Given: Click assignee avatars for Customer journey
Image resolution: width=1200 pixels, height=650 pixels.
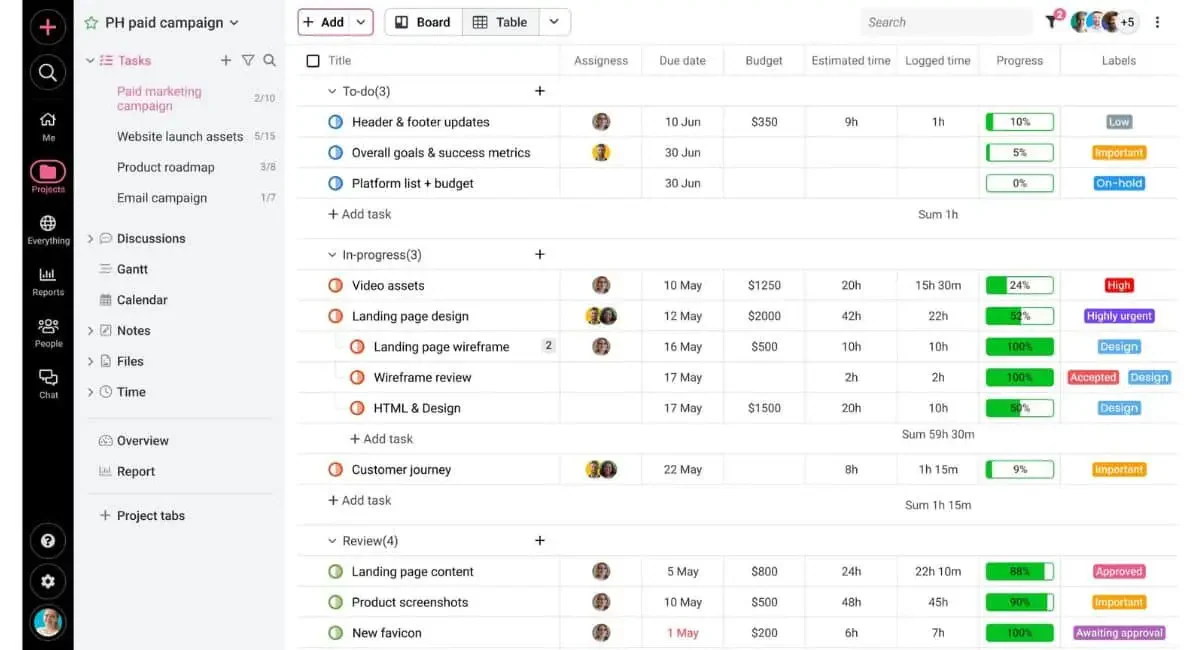Looking at the screenshot, I should click(601, 469).
